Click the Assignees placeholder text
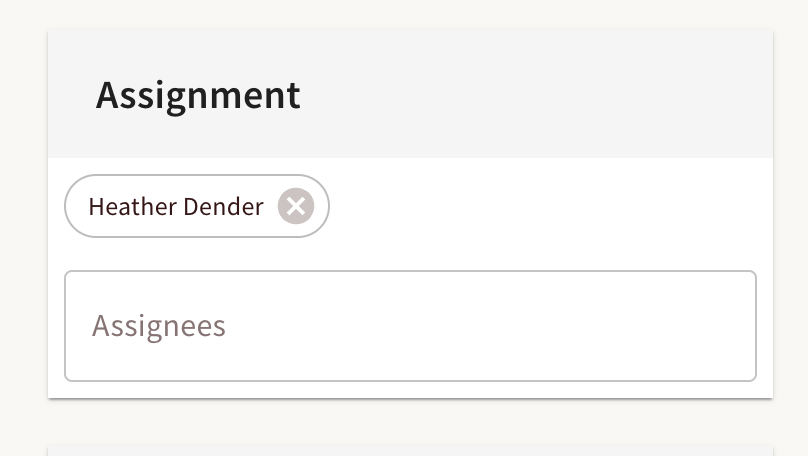This screenshot has width=808, height=456. click(x=159, y=326)
